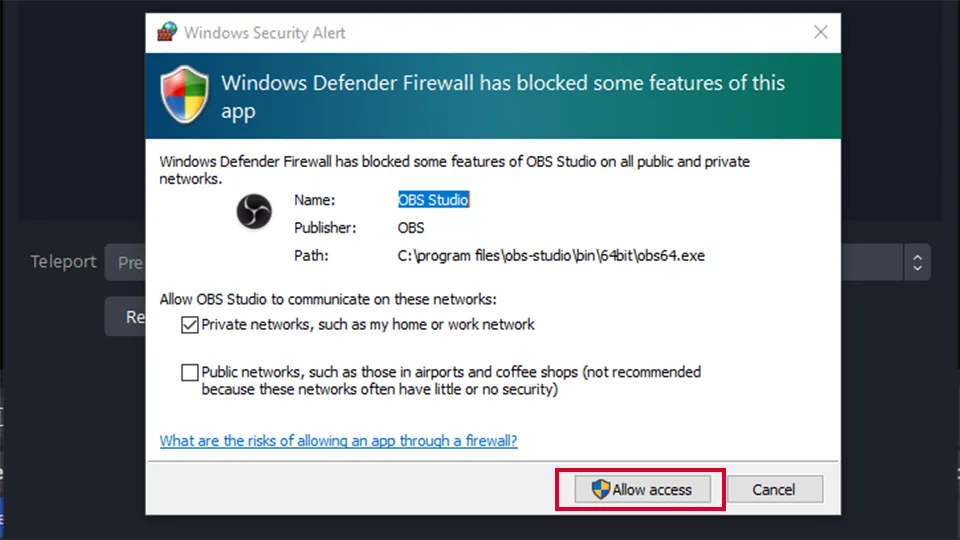
Task: Uncheck the Private networks checkbox
Action: (190, 324)
